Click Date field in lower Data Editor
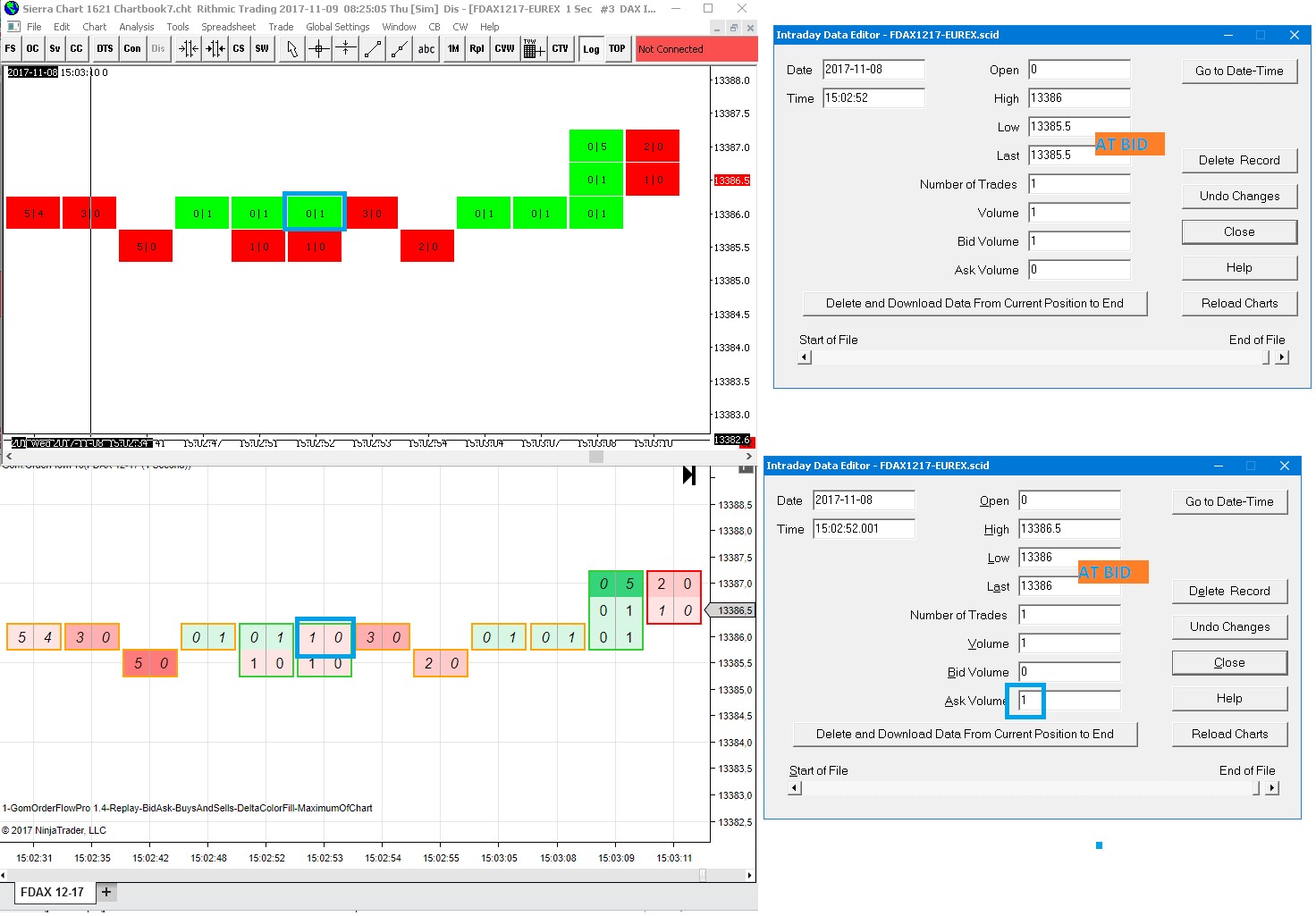This screenshot has width=1316, height=916. pos(864,500)
